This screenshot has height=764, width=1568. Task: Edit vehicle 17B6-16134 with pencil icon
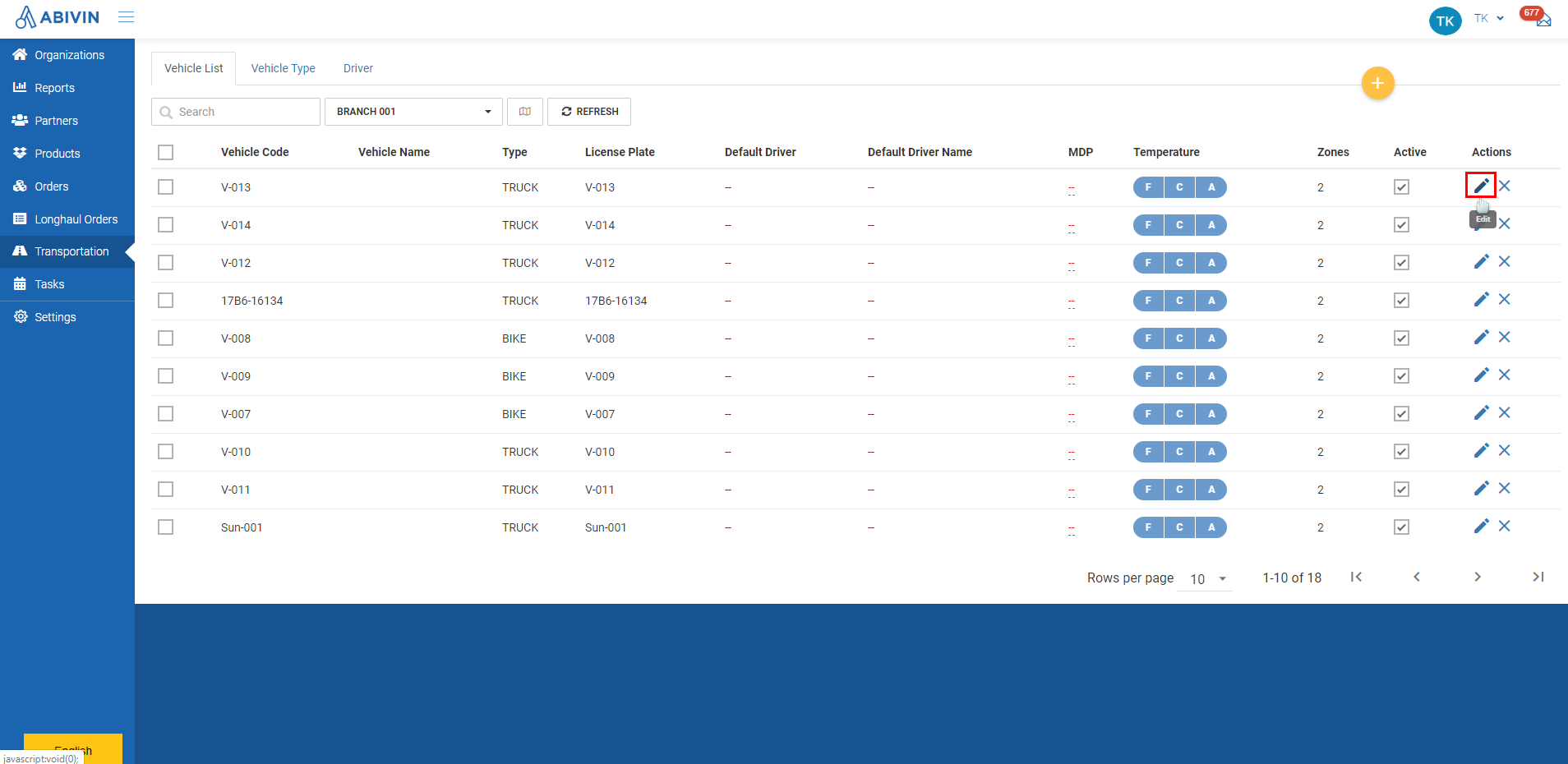1481,299
